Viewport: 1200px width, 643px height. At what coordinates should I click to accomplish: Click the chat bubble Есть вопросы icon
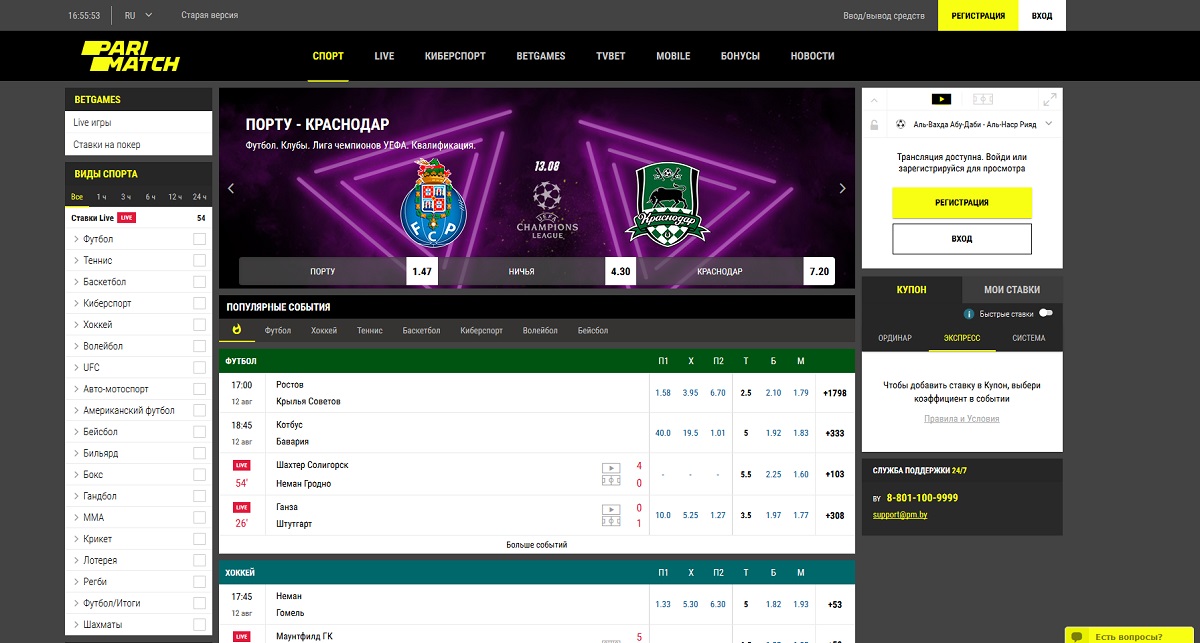pos(1078,636)
